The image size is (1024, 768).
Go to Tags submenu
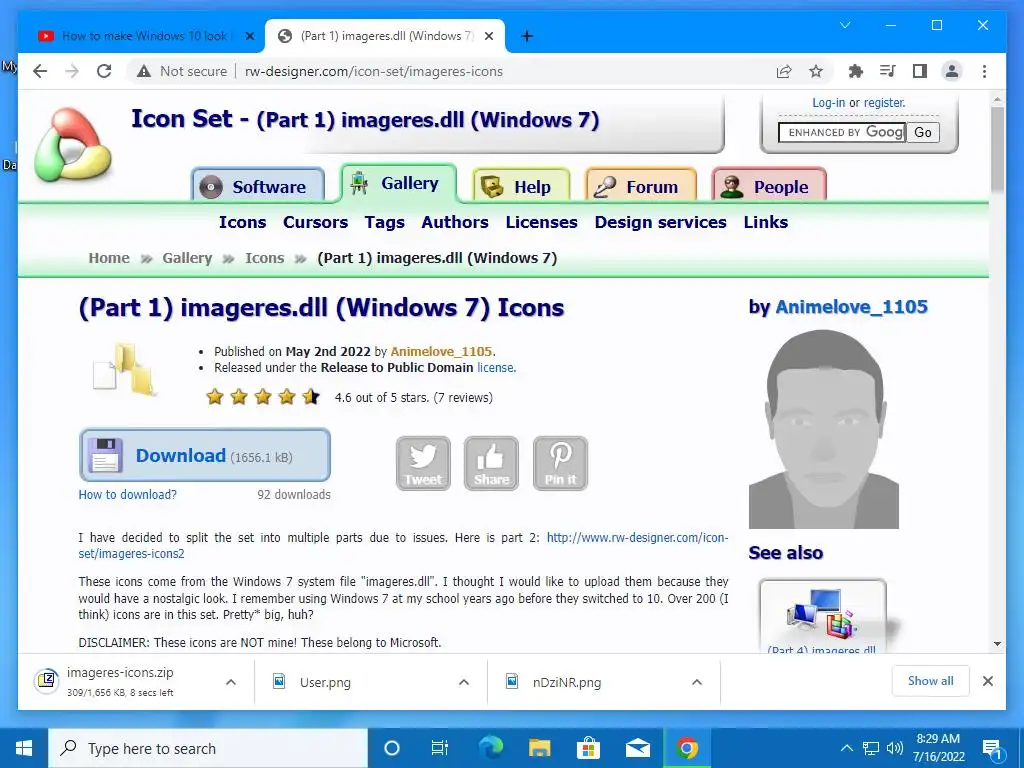tap(385, 222)
